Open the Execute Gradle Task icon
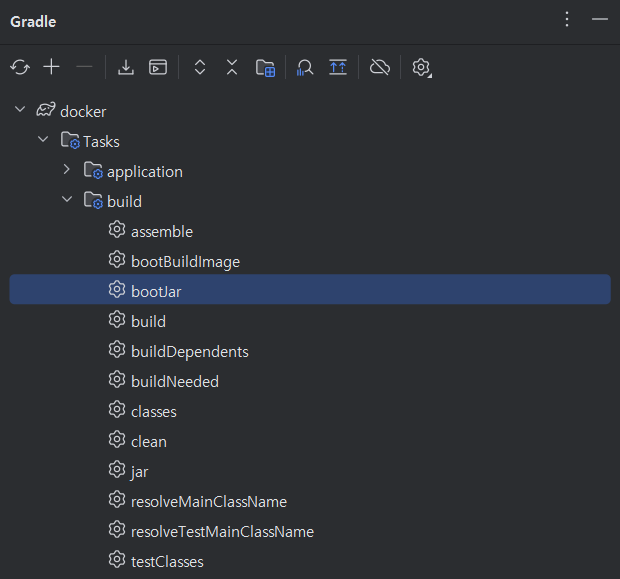 [158, 67]
